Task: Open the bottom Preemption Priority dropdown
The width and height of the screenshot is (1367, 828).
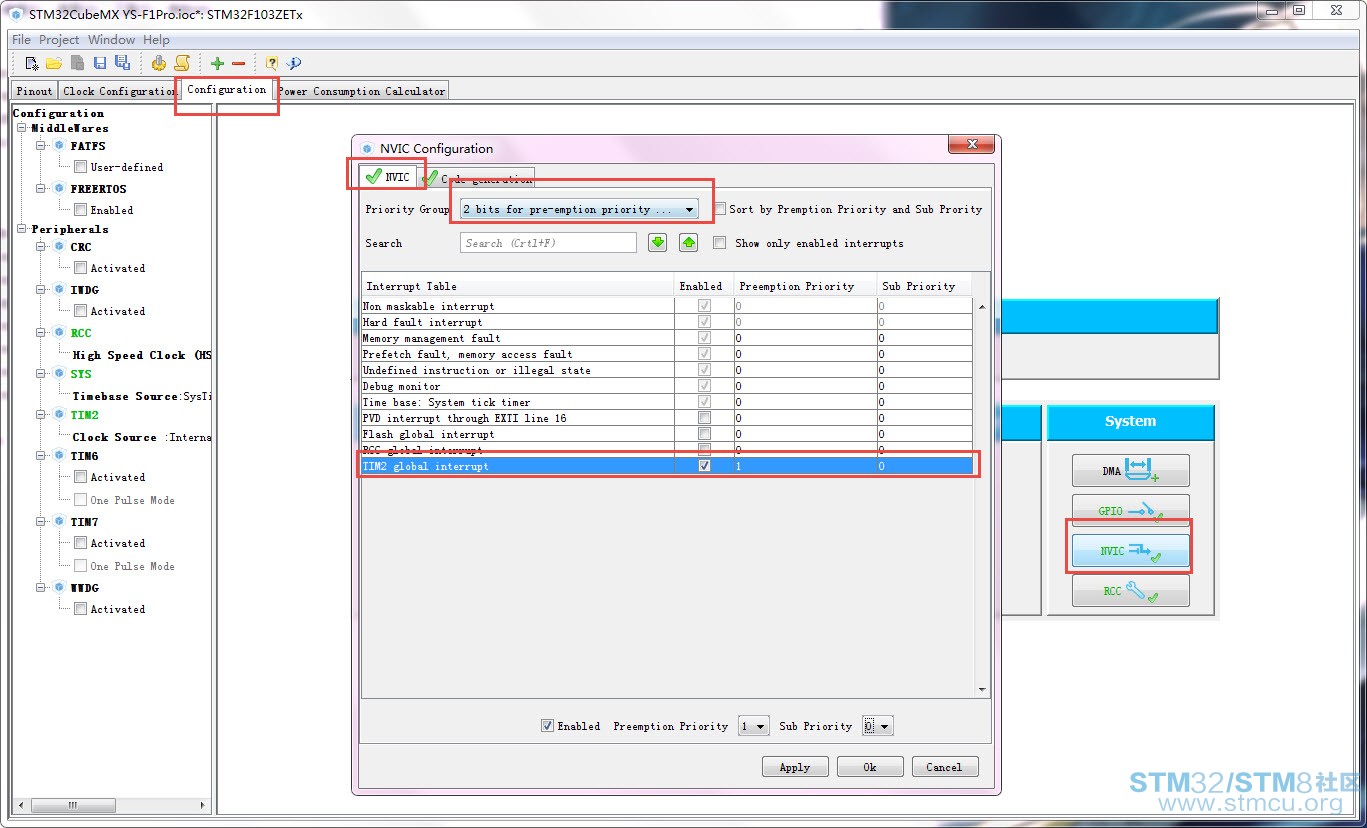Action: tap(754, 726)
